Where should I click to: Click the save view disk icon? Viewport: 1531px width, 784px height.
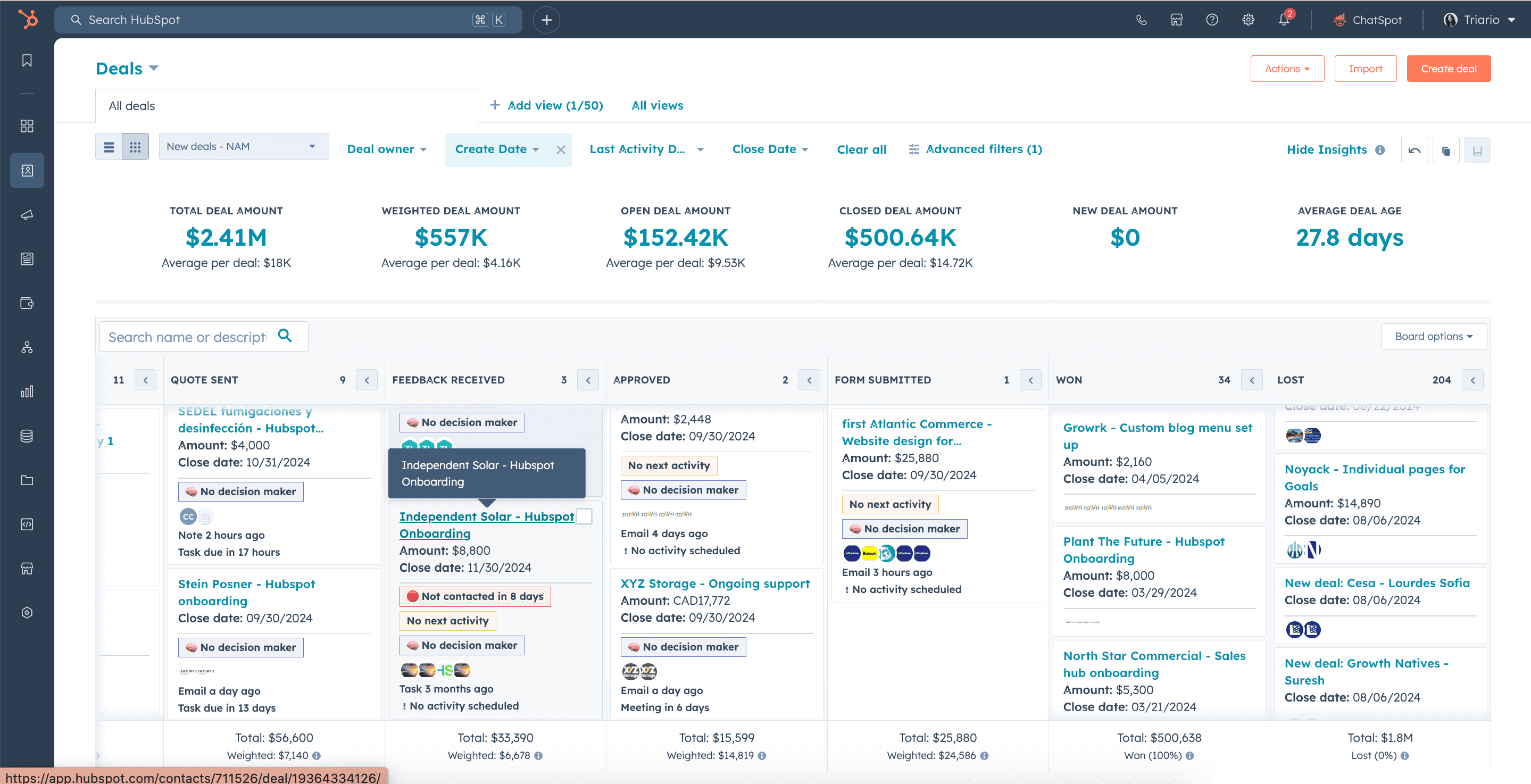1477,151
